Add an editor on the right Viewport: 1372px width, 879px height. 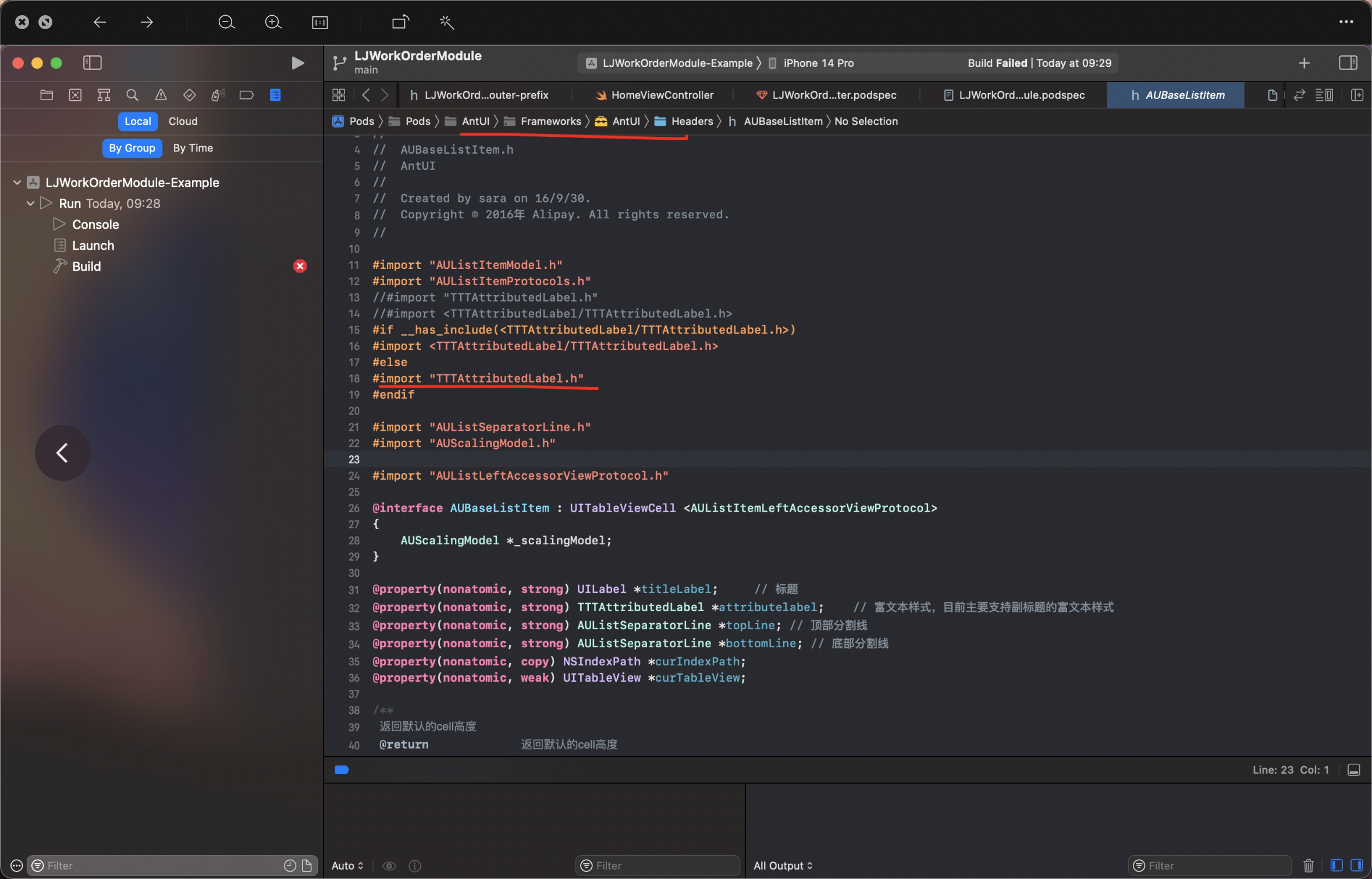tap(1357, 95)
